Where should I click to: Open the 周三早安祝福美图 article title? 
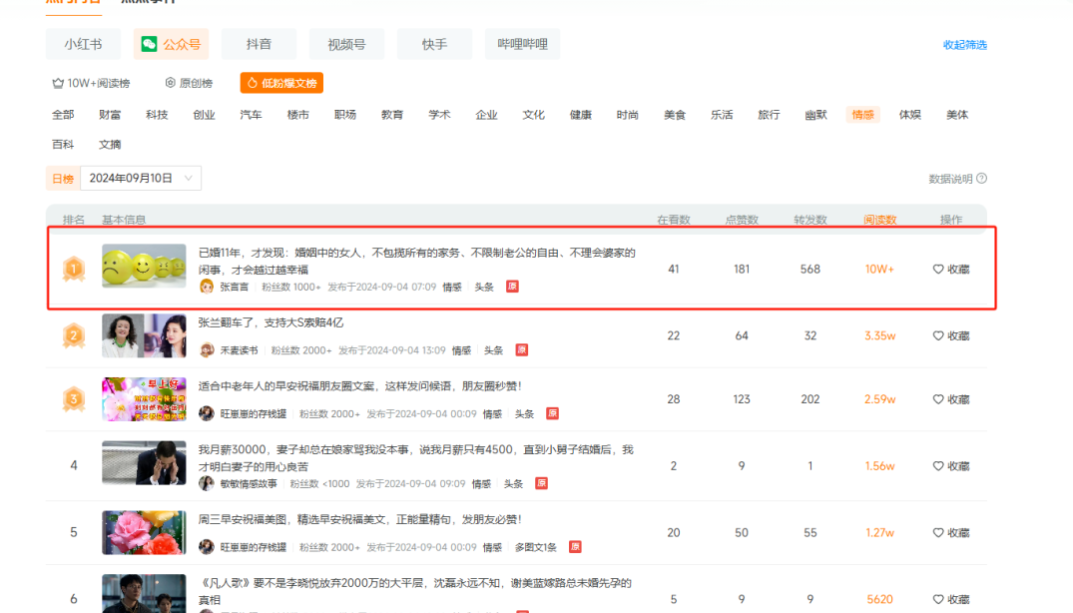tap(360, 520)
